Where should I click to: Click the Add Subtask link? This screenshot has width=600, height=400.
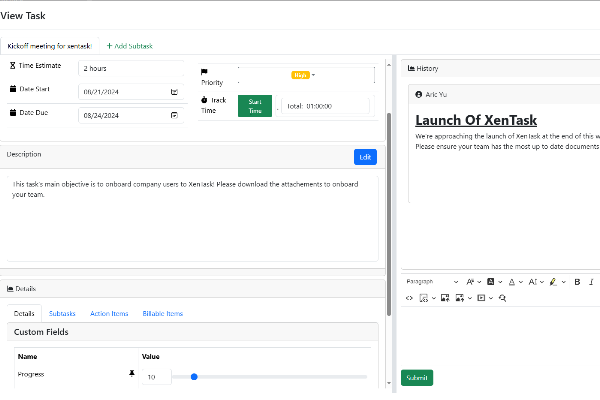130,46
